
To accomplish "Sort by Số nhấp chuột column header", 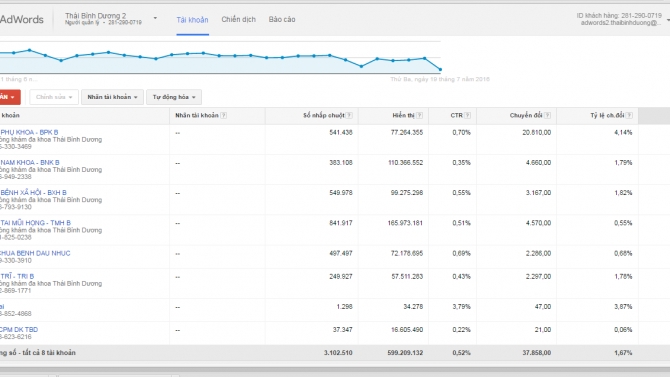I will tap(323, 115).
